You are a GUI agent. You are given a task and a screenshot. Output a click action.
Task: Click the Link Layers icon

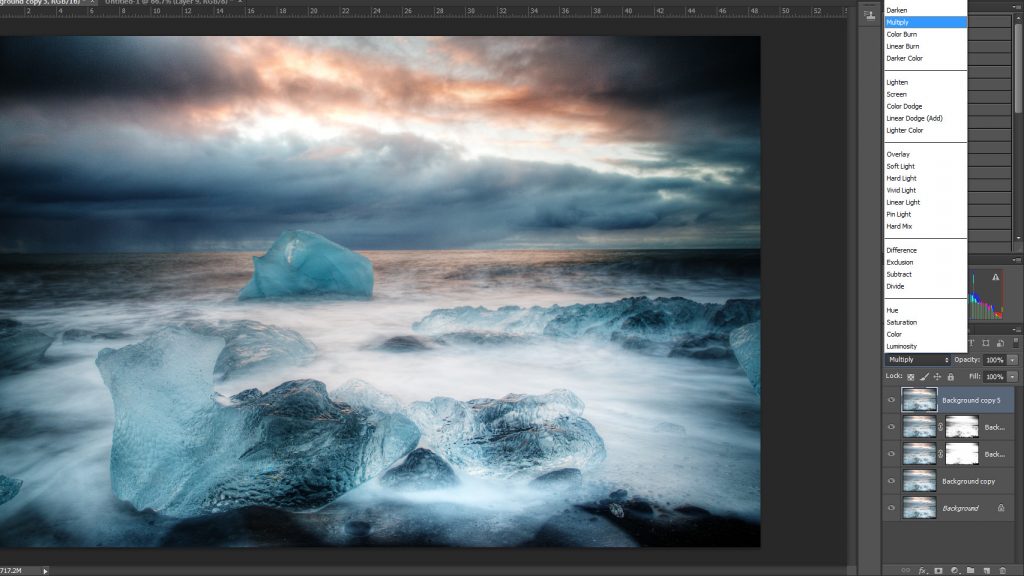point(906,570)
